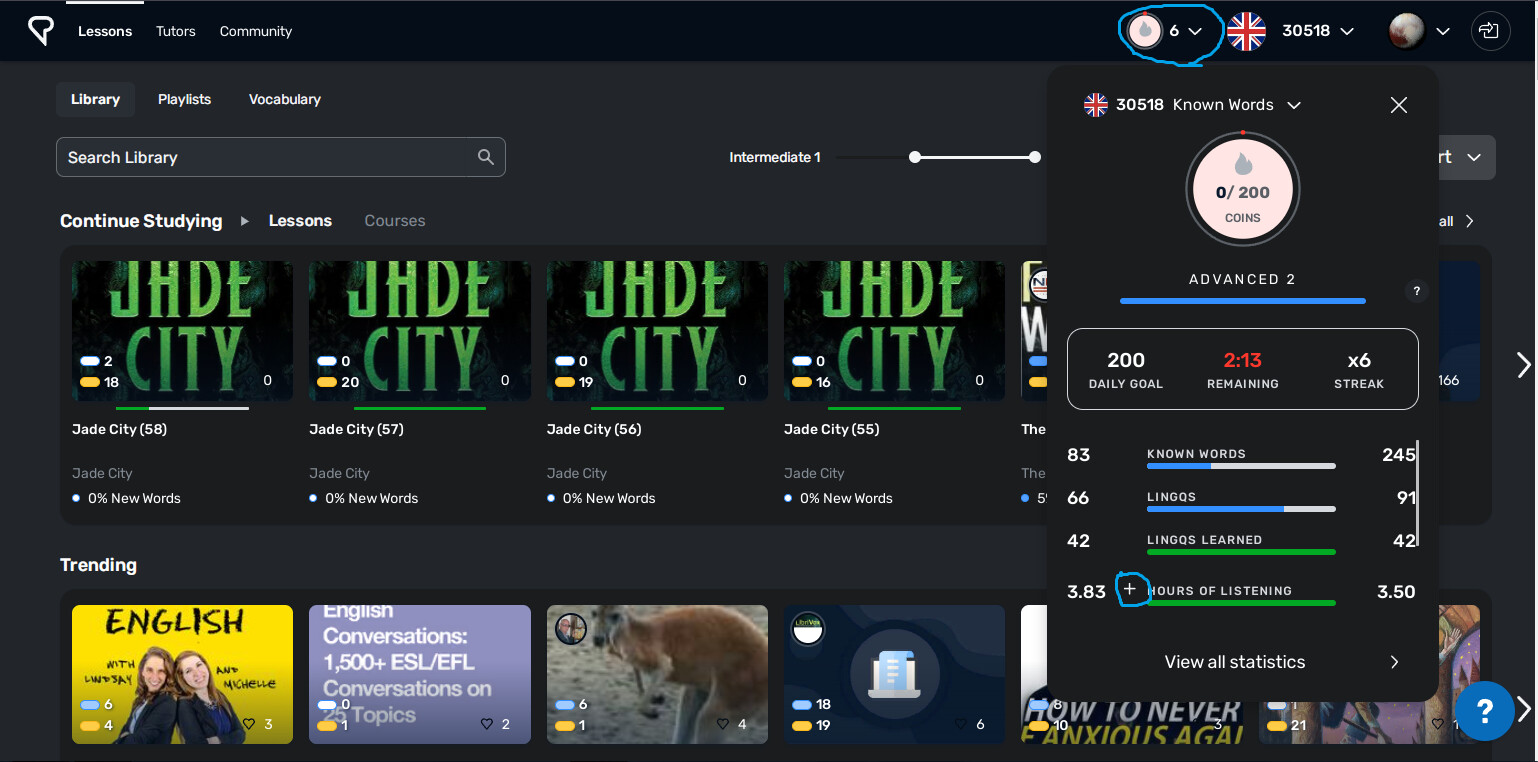Open the Community menu
The height and width of the screenshot is (762, 1538).
(x=256, y=31)
